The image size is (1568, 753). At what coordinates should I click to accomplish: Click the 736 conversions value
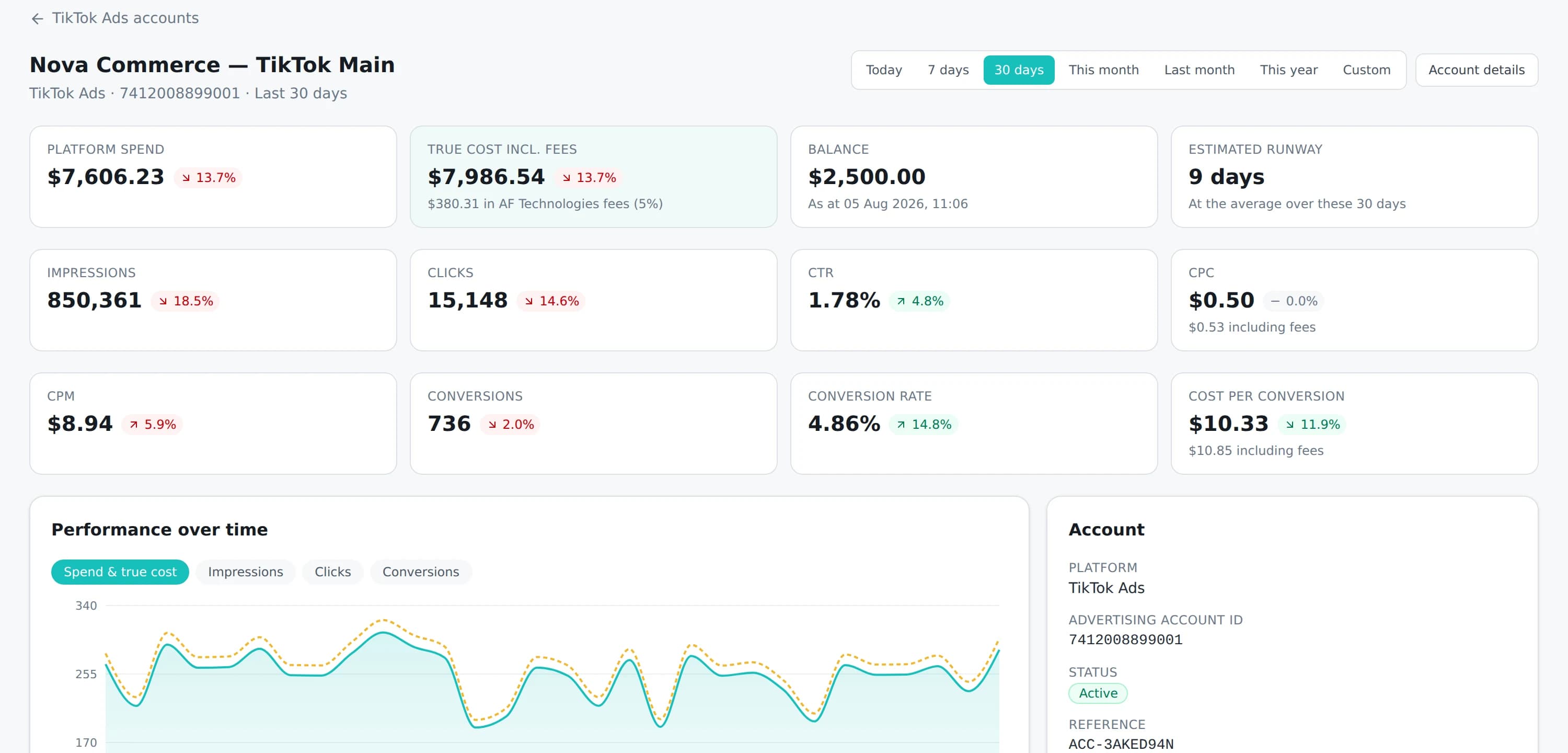tap(449, 424)
